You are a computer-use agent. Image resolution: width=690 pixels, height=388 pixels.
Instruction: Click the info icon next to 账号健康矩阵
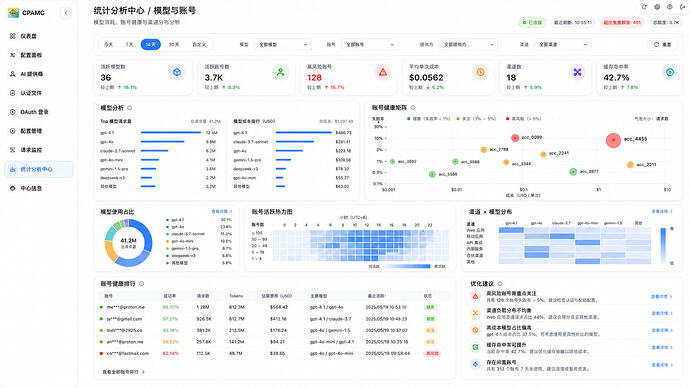tap(413, 107)
